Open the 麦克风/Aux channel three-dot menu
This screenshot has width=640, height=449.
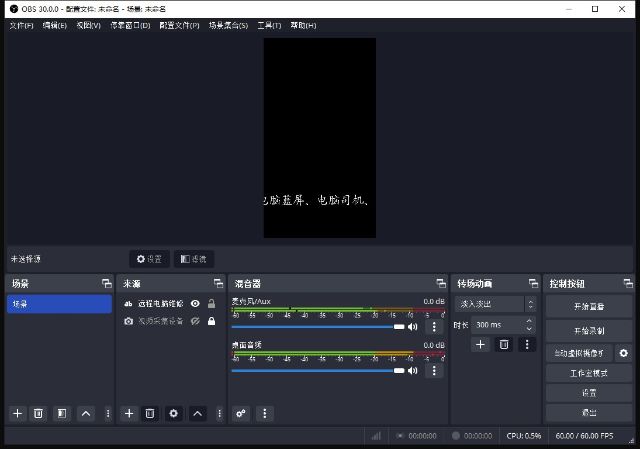point(434,327)
